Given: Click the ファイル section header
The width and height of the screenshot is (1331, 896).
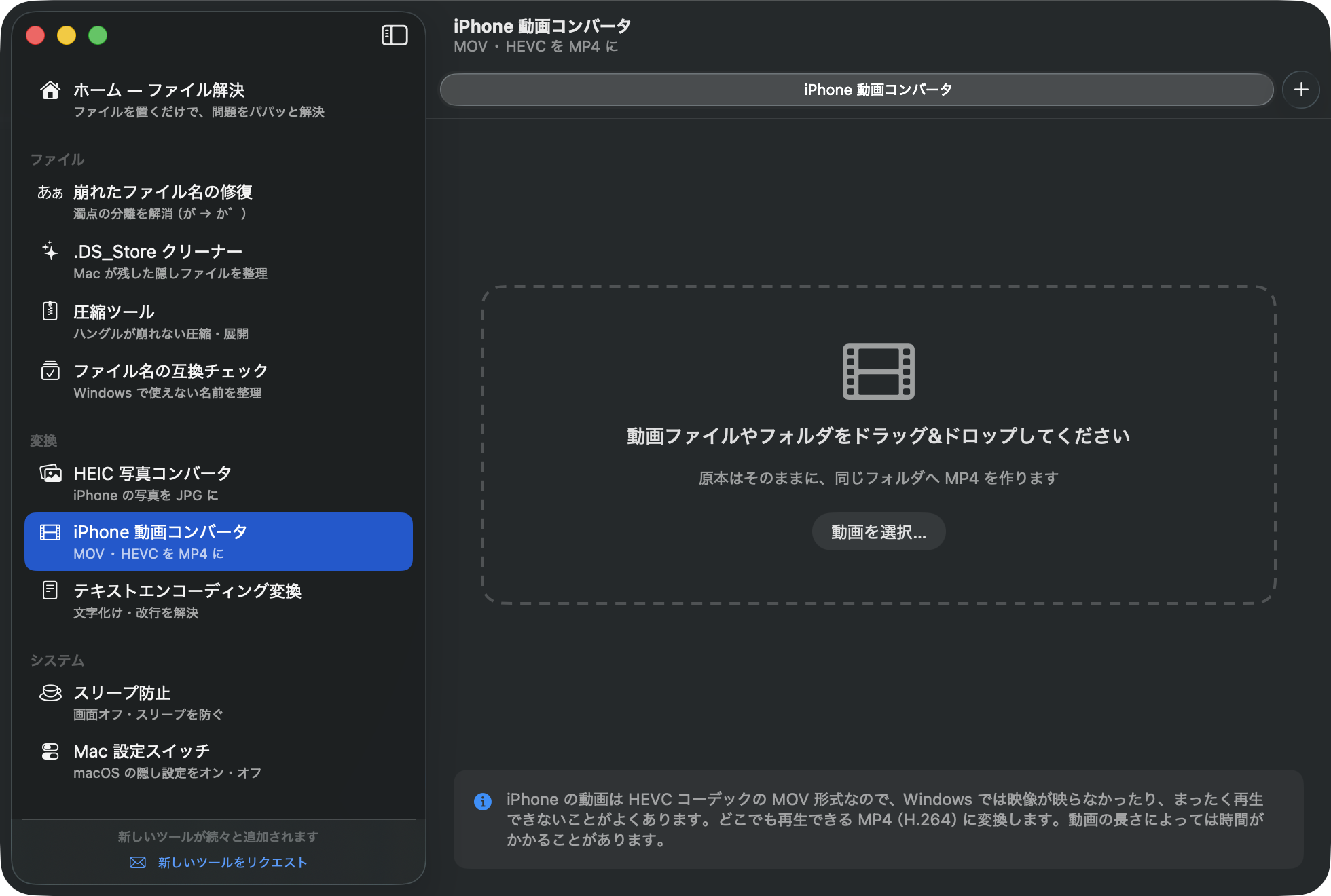Looking at the screenshot, I should (57, 160).
